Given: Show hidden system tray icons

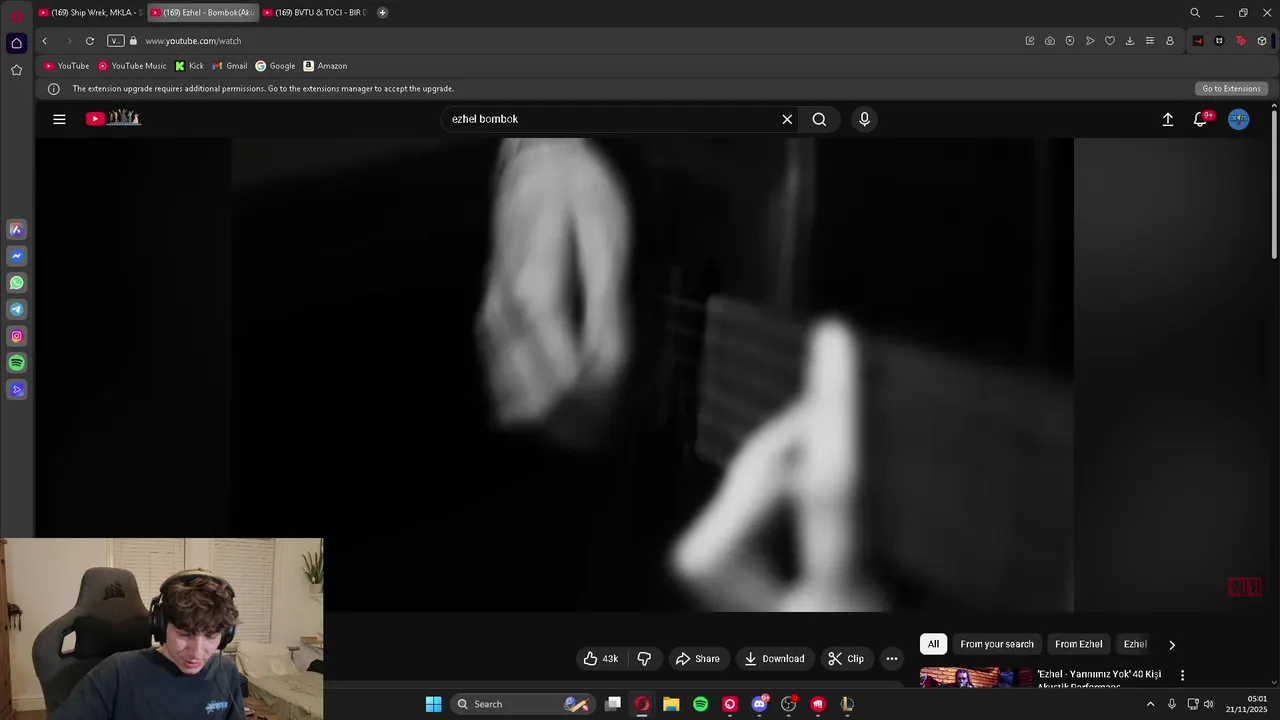Looking at the screenshot, I should (1150, 704).
